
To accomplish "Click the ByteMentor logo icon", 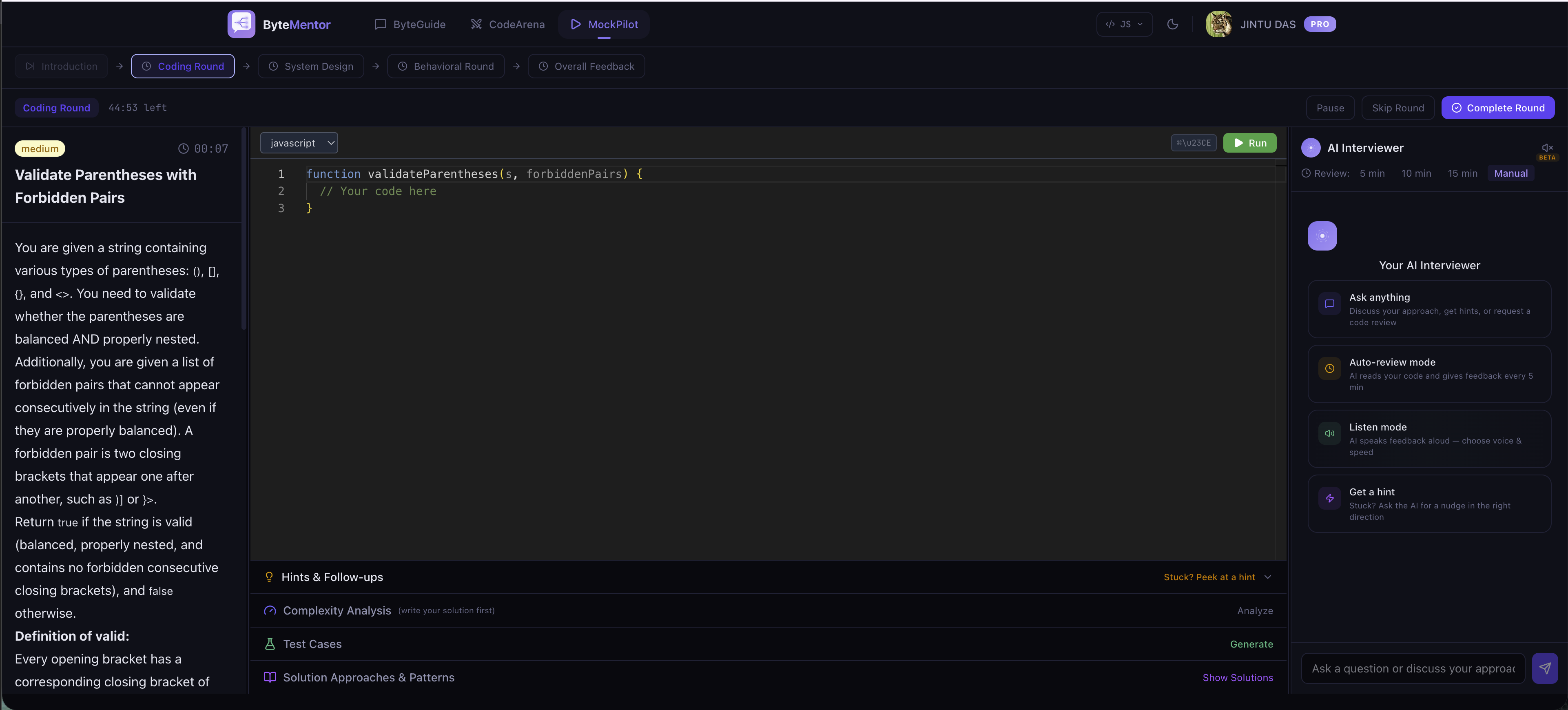I will (x=241, y=24).
